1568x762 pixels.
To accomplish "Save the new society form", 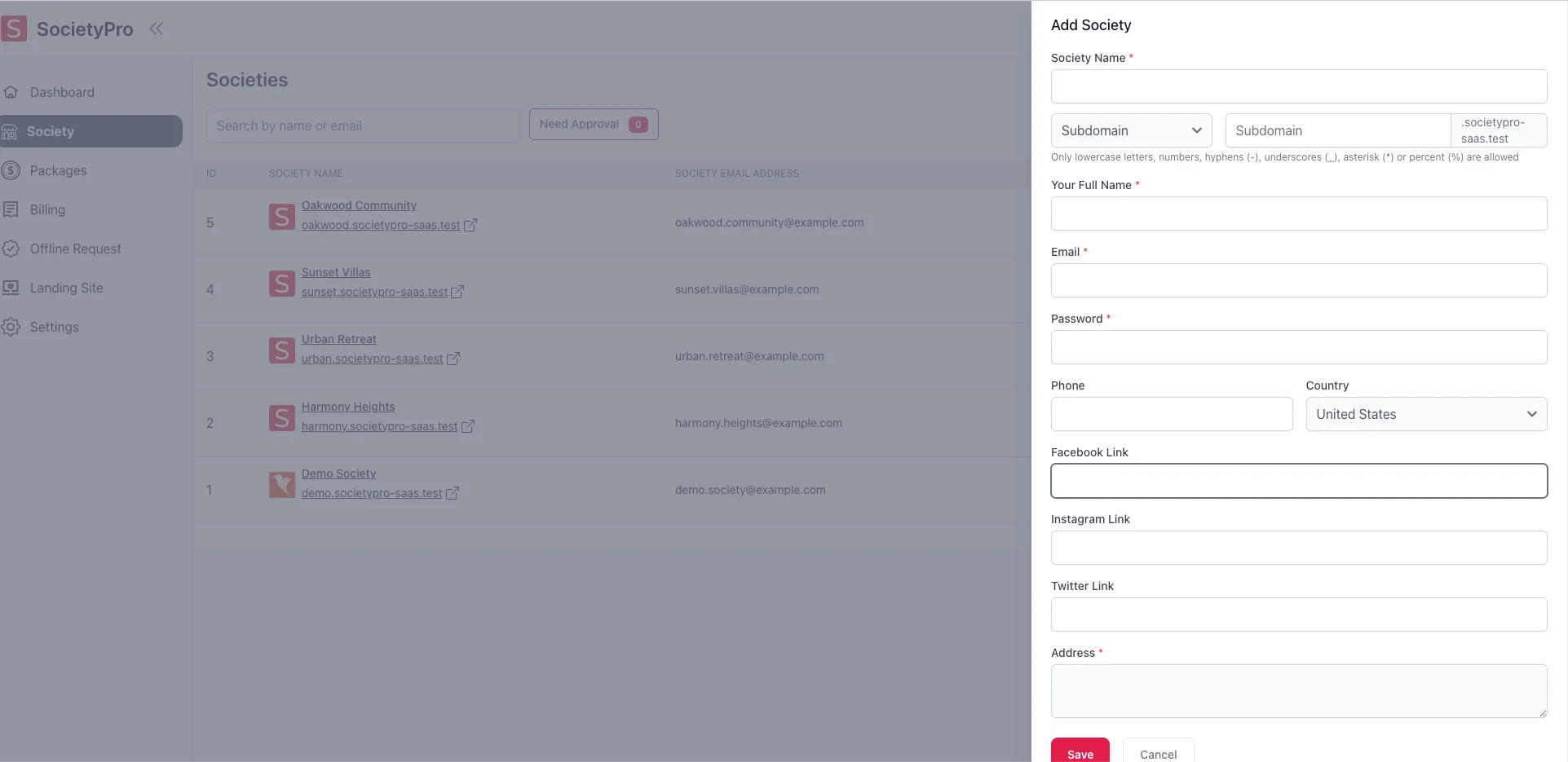I will point(1080,753).
